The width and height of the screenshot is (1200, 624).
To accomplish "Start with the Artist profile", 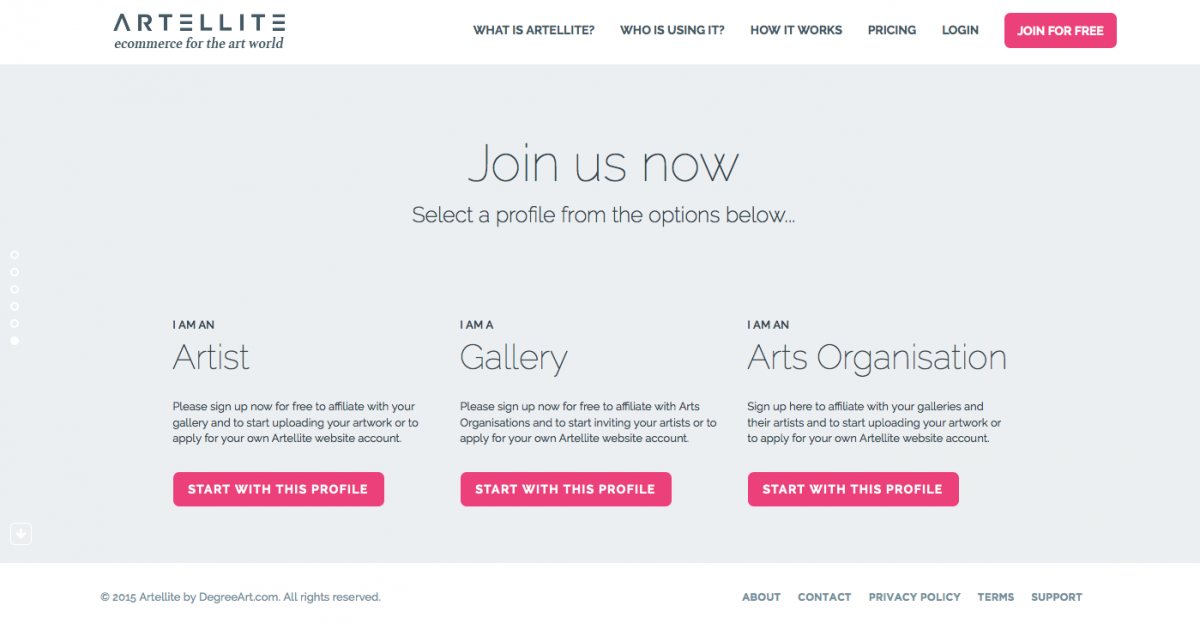I will [278, 489].
